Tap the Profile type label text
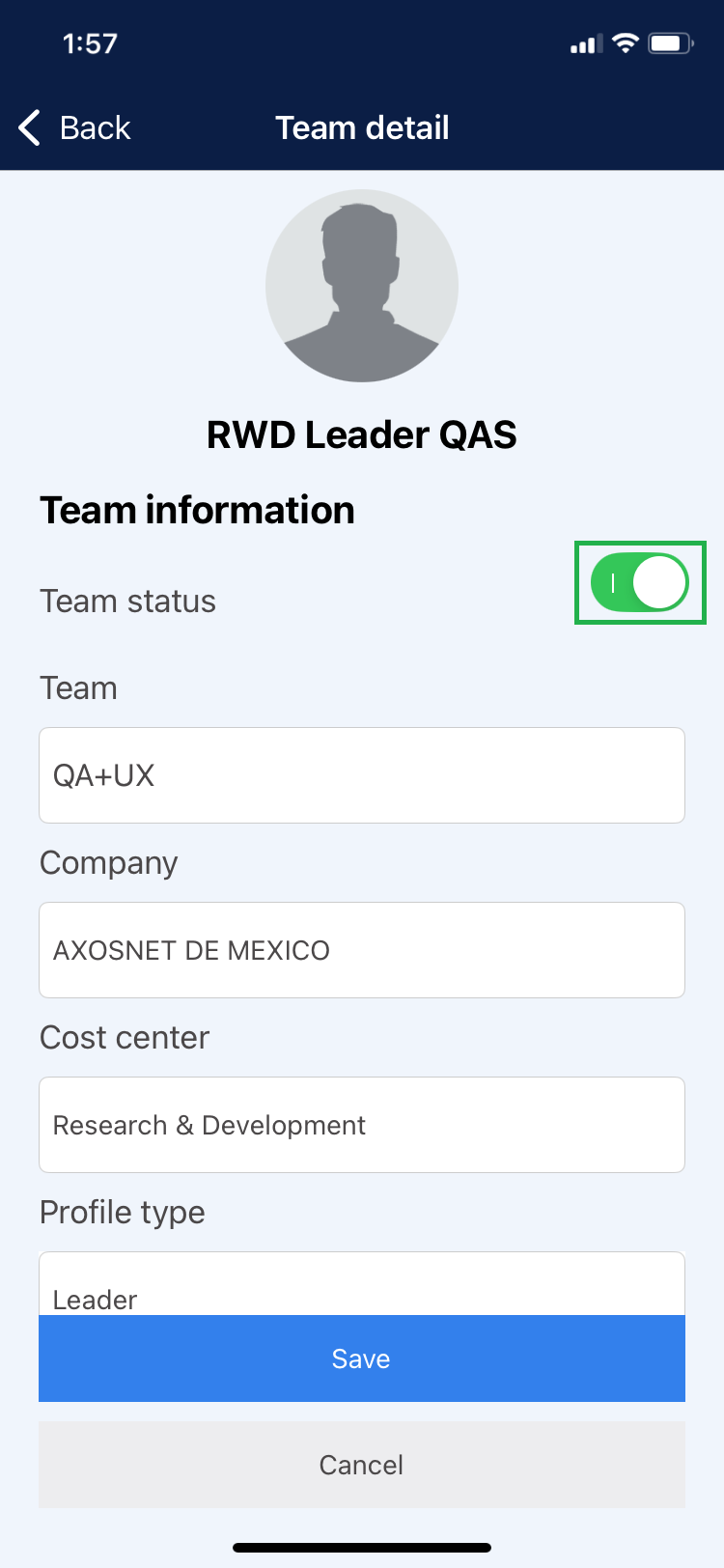Viewport: 724px width, 1568px height. pyautogui.click(x=123, y=1212)
